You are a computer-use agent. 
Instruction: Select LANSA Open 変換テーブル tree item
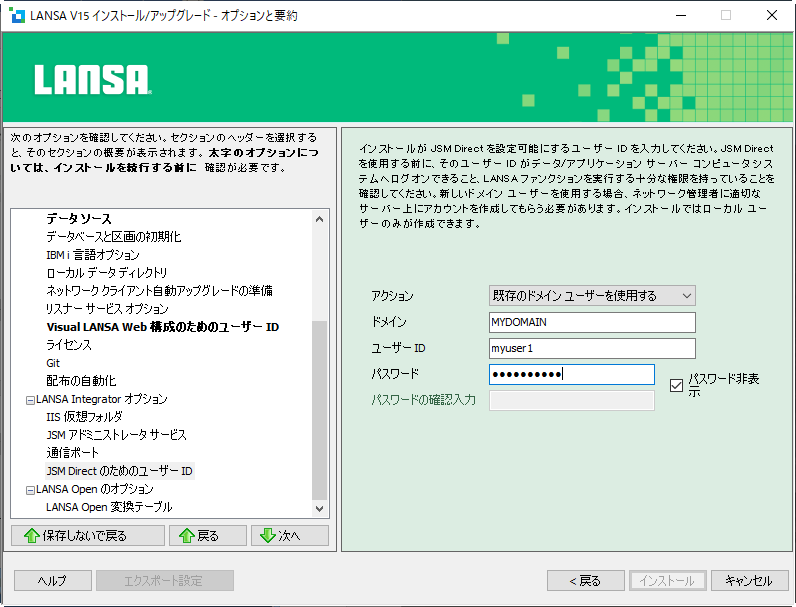point(109,507)
